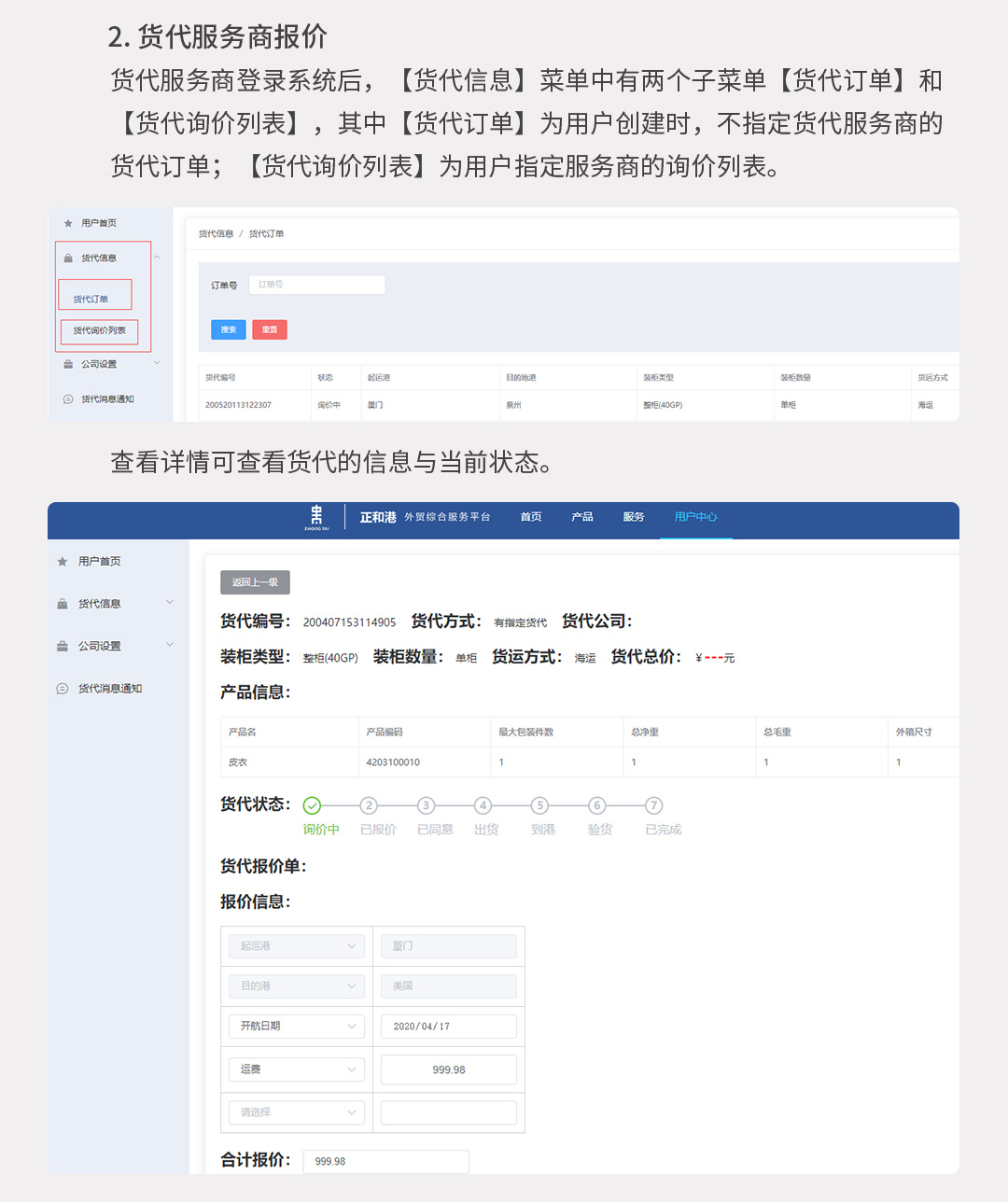Click the star icon beside 用户首页 in lower sidebar
Viewport: 1008px width, 1202px height.
point(63,562)
